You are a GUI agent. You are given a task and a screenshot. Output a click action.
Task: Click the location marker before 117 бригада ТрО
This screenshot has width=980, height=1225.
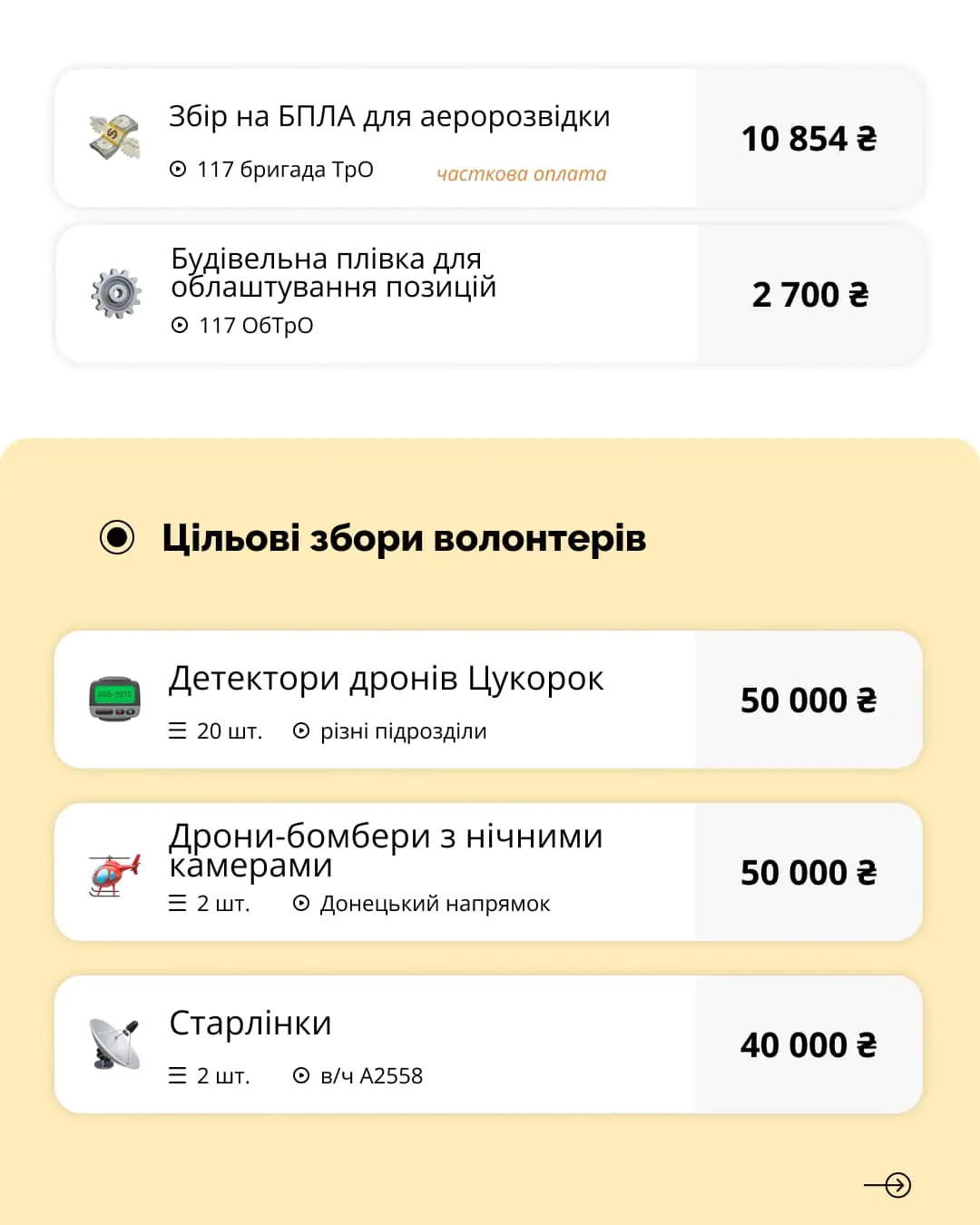click(178, 170)
